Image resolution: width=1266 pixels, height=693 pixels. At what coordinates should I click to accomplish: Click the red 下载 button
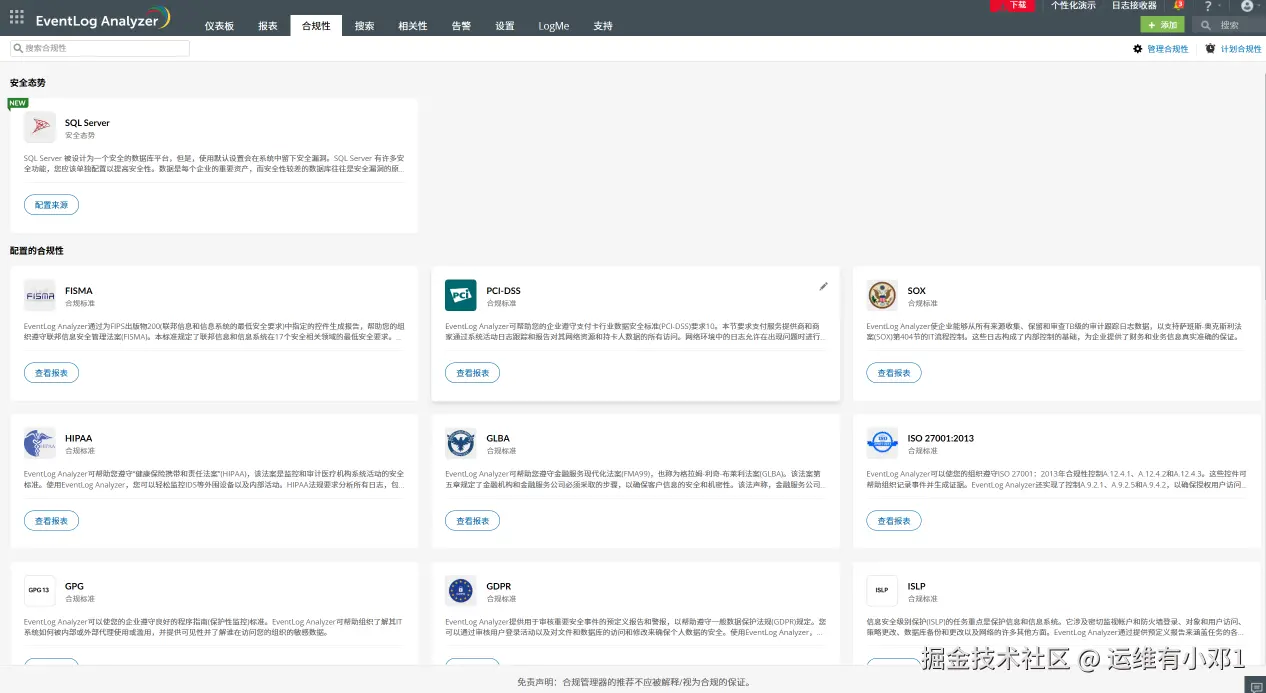pos(1012,5)
